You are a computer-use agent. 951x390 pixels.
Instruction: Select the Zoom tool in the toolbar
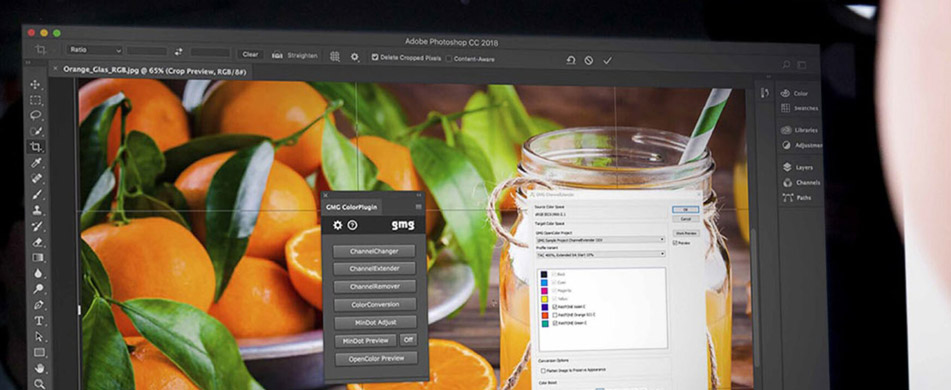click(39, 383)
